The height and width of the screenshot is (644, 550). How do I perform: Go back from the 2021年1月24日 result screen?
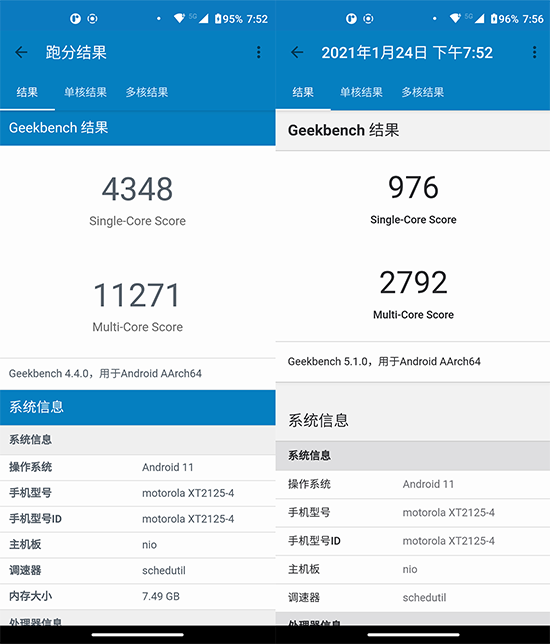[297, 52]
